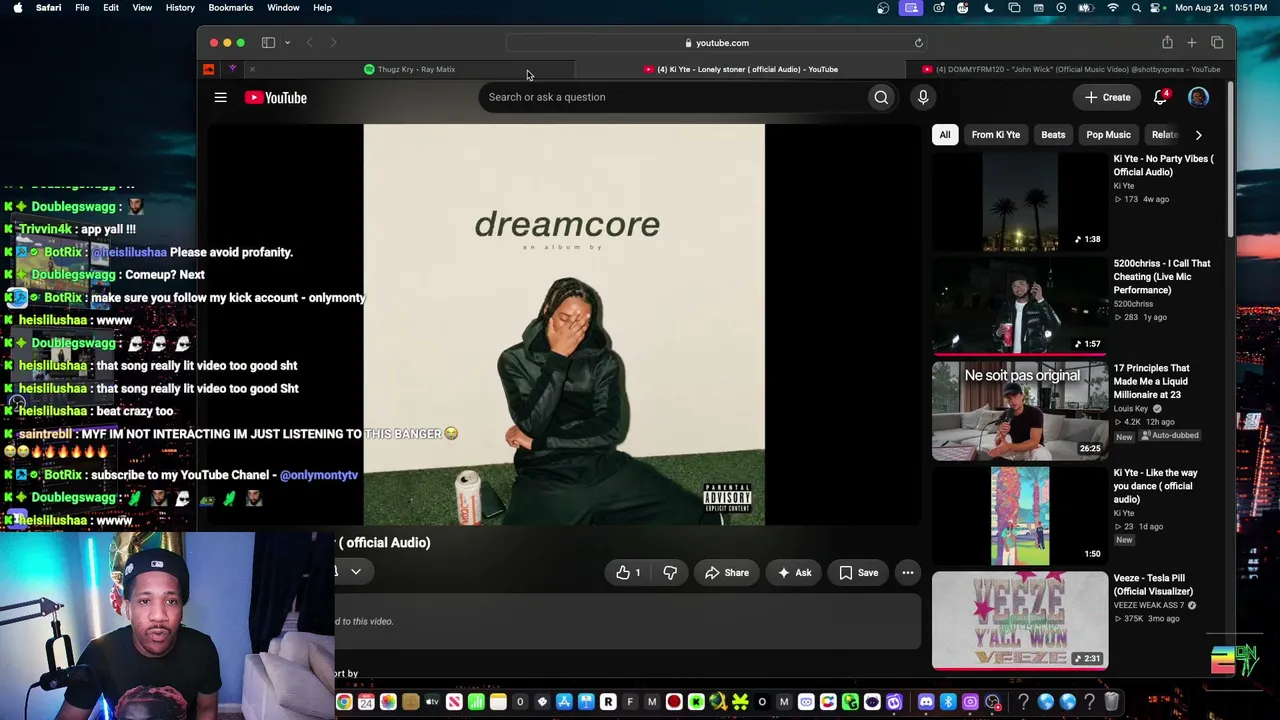Go back in Safari history
1280x720 pixels.
pyautogui.click(x=310, y=43)
